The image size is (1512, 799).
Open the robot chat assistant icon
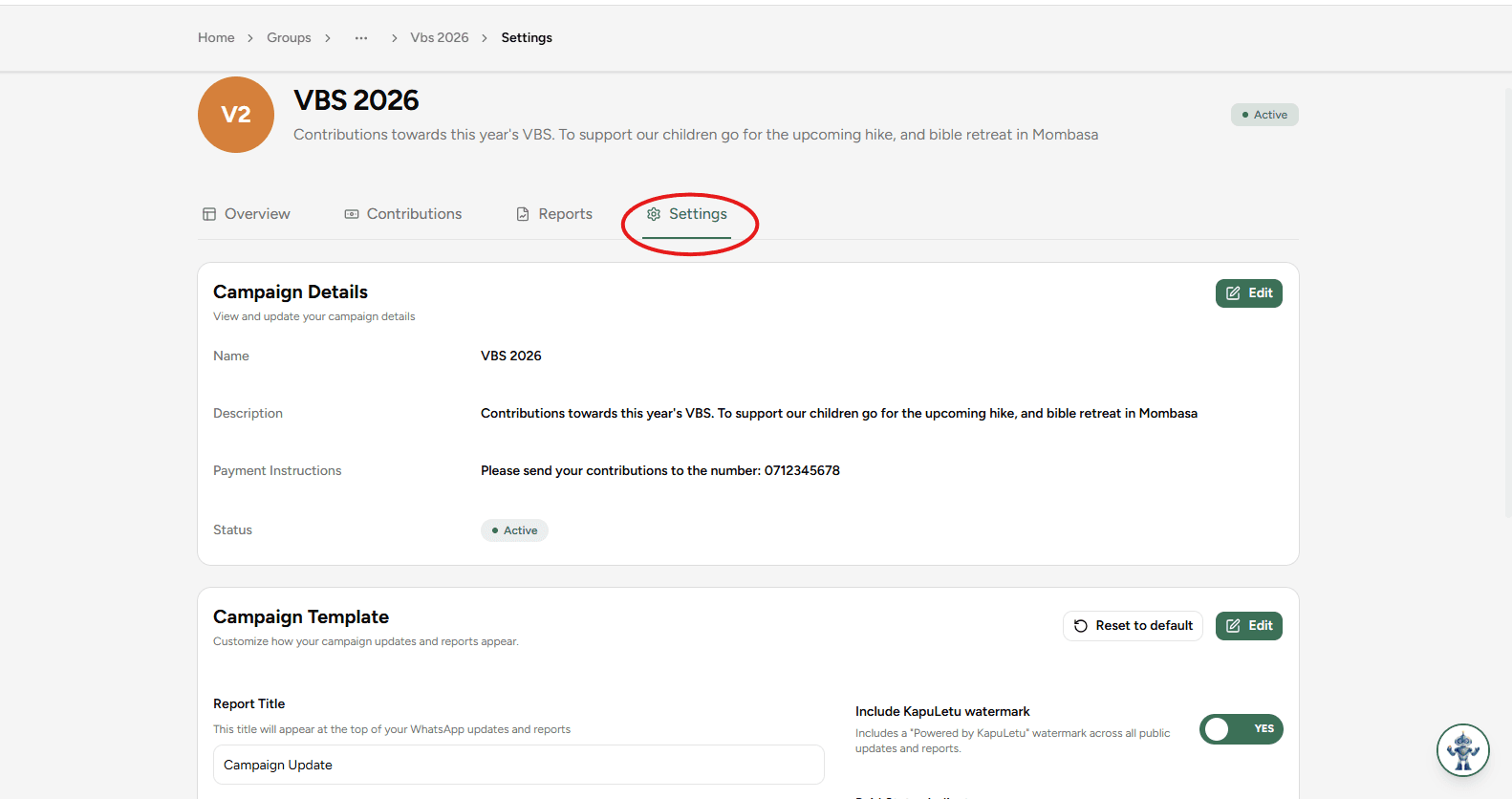[1462, 750]
